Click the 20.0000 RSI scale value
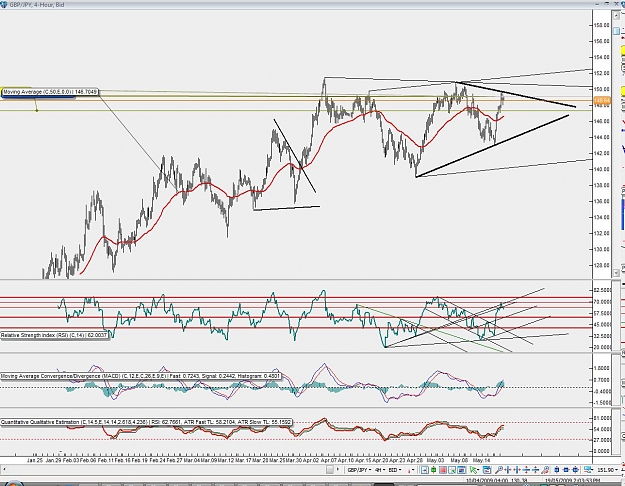Image resolution: width=625 pixels, height=486 pixels. click(x=602, y=347)
